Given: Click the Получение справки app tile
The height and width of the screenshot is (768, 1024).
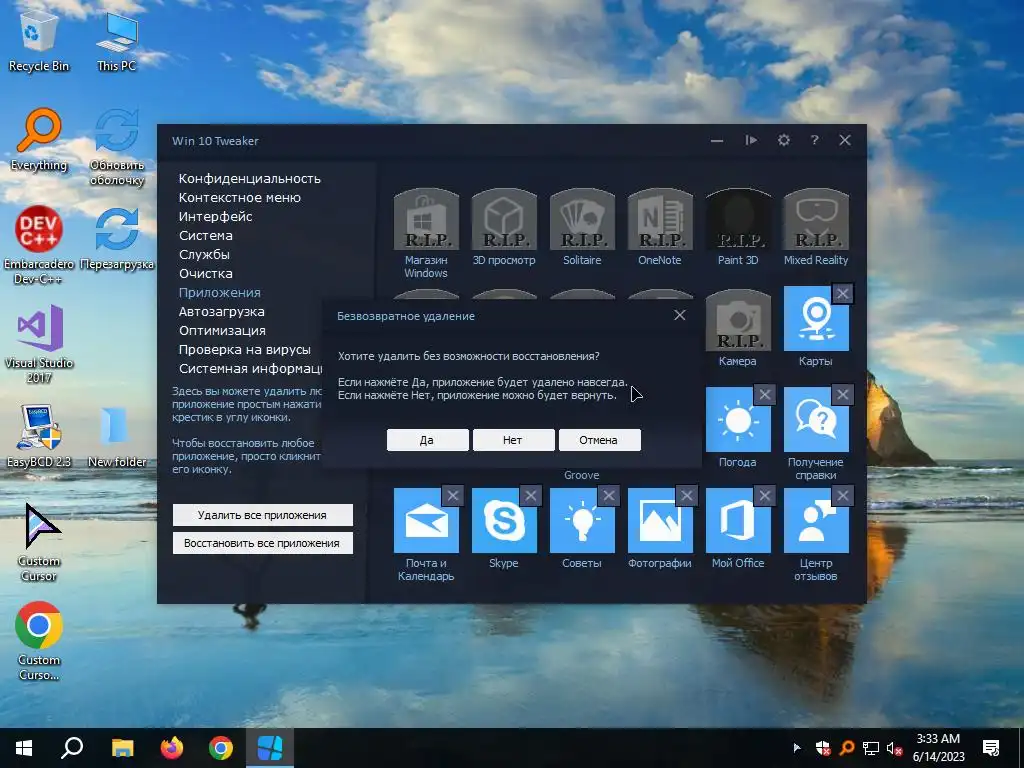Looking at the screenshot, I should point(816,420).
